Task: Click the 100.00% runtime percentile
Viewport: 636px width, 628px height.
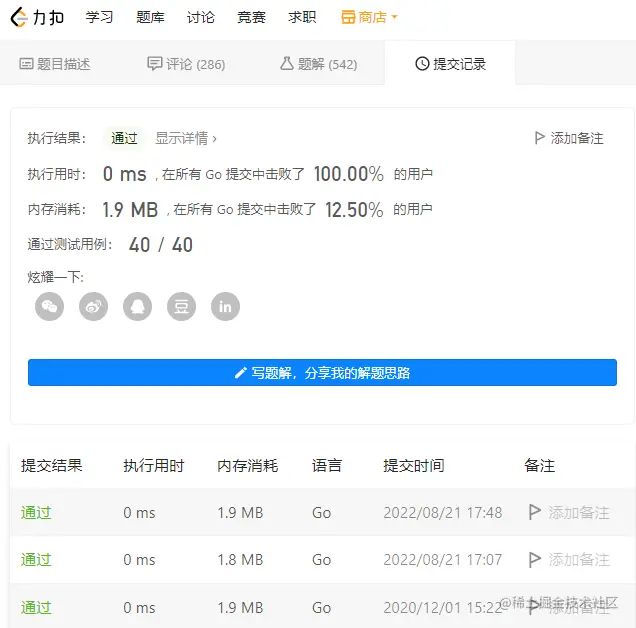Action: (x=349, y=174)
